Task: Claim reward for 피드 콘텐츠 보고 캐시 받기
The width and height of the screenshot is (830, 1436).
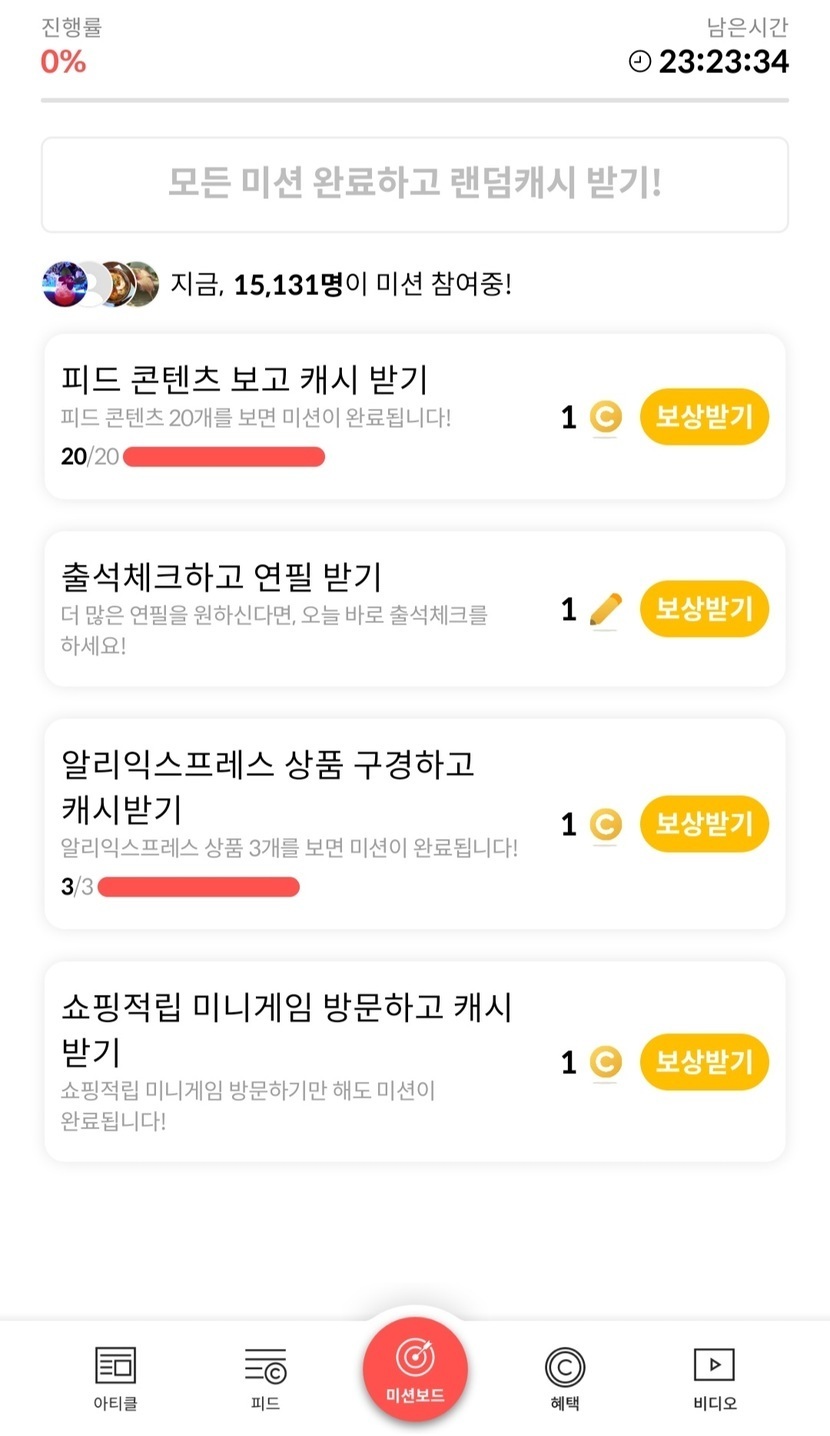Action: point(704,417)
